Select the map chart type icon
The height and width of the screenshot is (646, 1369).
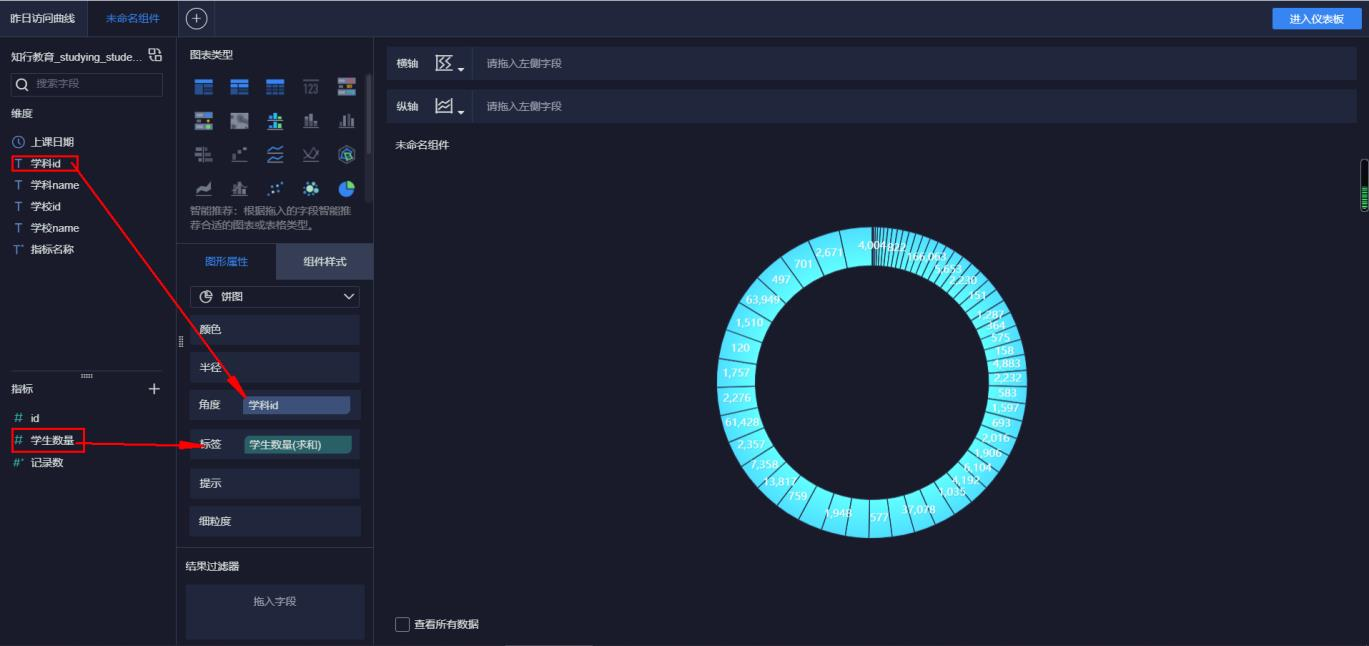pos(239,120)
